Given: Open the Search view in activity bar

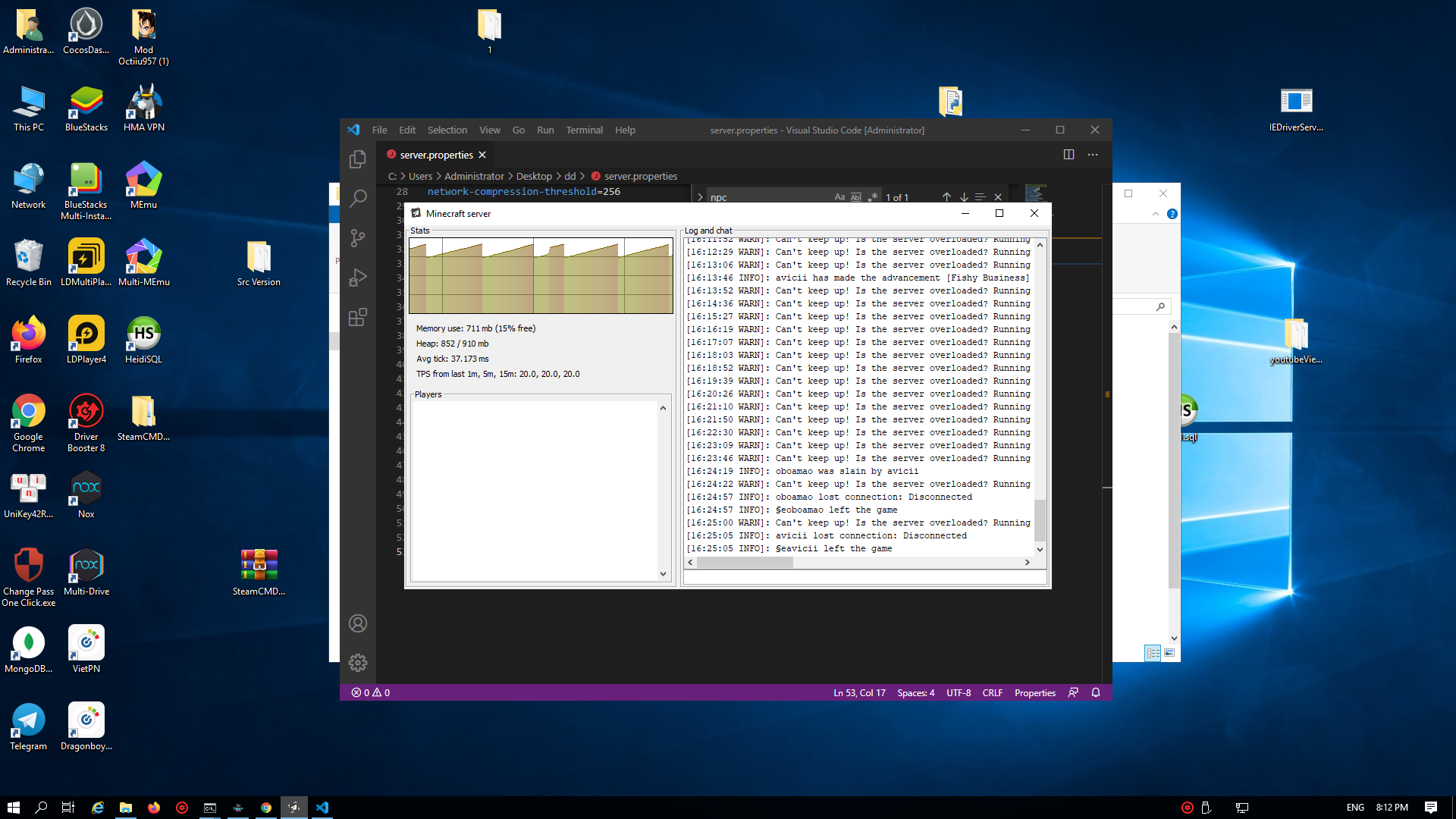Looking at the screenshot, I should pos(358,199).
